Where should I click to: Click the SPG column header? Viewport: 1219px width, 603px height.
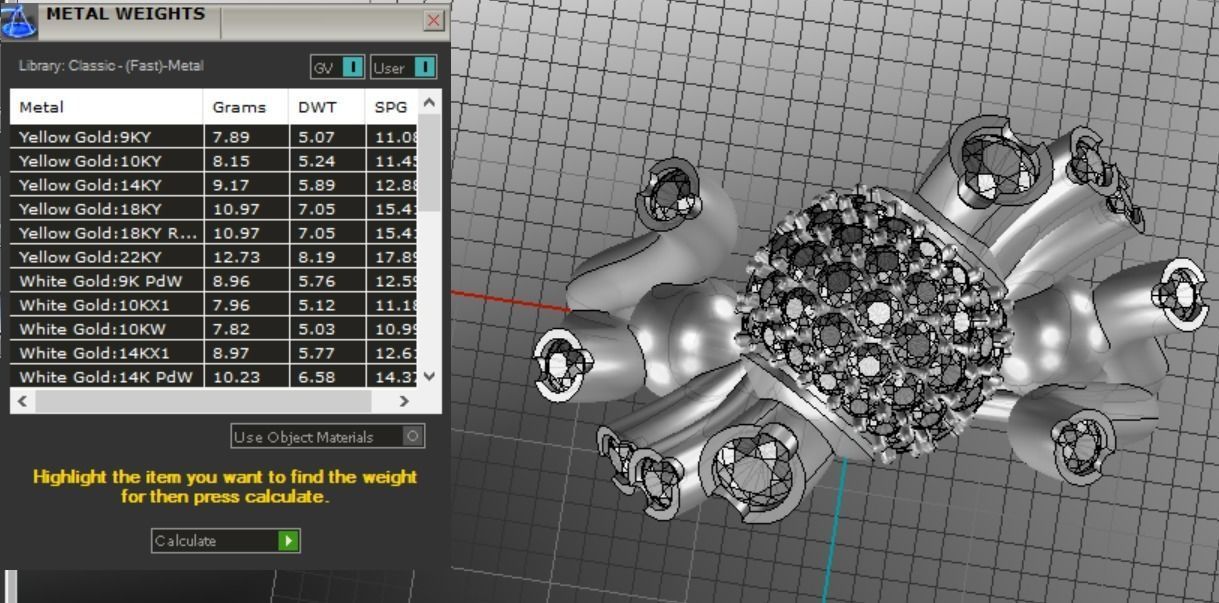point(391,107)
